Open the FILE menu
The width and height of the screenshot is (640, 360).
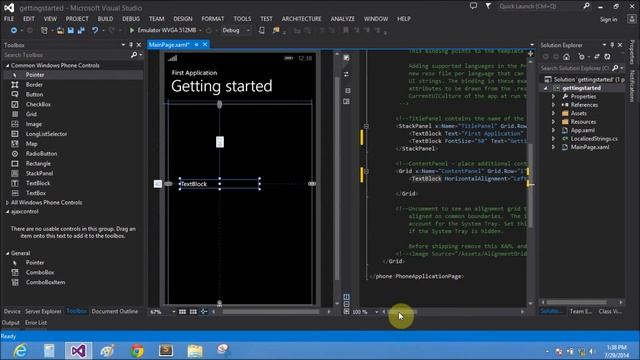[x=9, y=19]
